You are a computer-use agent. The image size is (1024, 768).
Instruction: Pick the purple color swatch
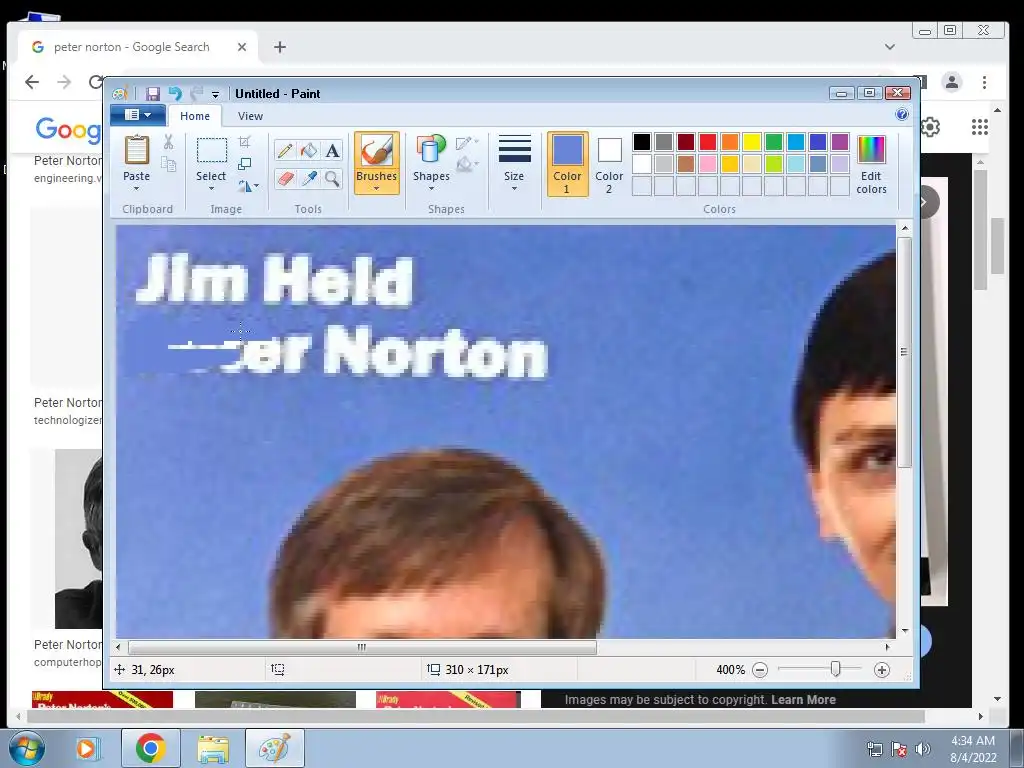coord(840,142)
